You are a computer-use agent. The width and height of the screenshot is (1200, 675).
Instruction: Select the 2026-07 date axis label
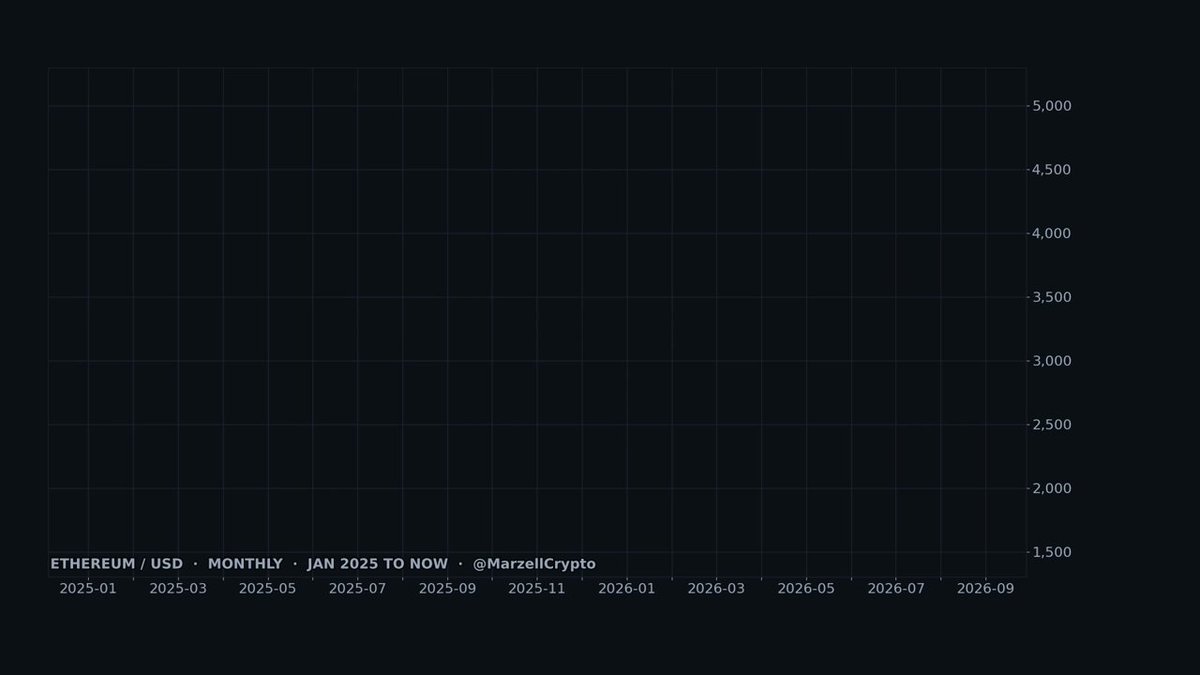coord(896,589)
